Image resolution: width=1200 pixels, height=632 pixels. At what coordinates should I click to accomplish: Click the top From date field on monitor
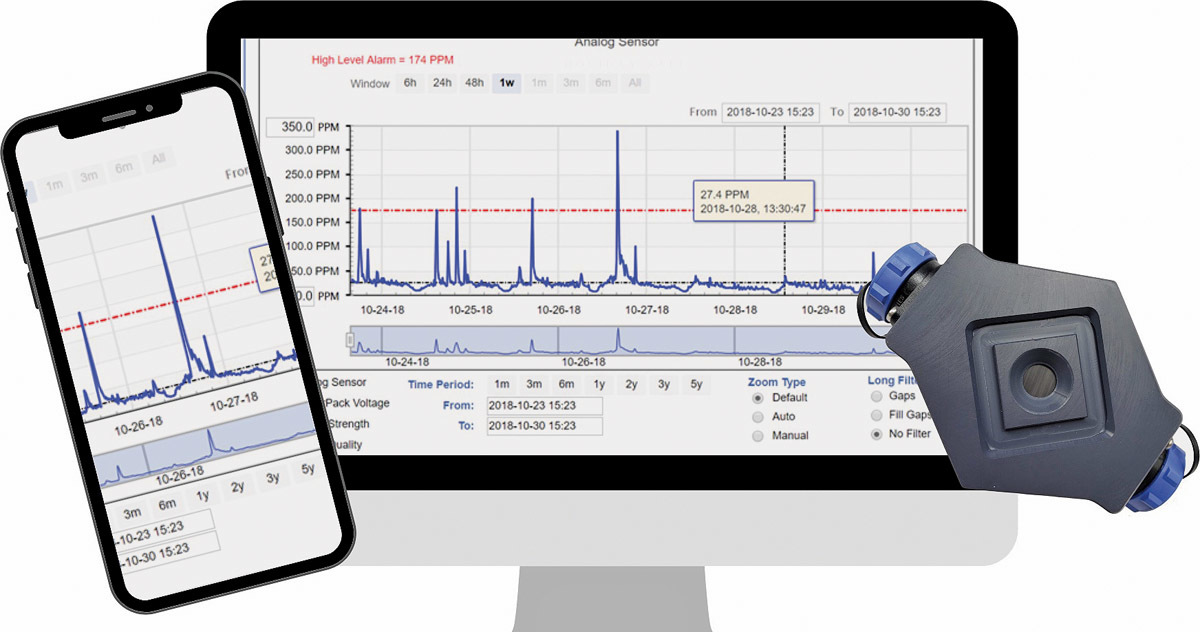pyautogui.click(x=770, y=112)
